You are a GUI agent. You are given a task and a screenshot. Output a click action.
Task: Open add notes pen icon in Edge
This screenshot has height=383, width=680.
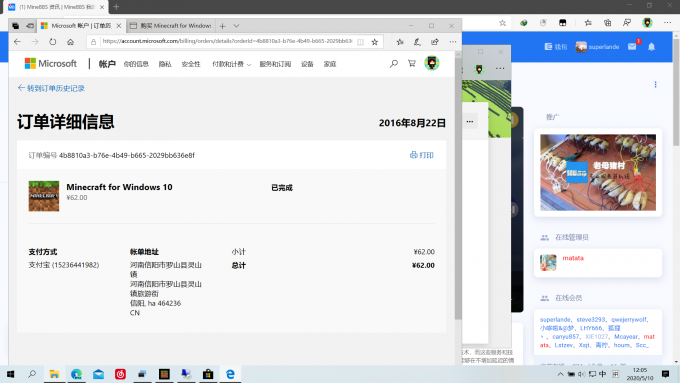click(417, 42)
